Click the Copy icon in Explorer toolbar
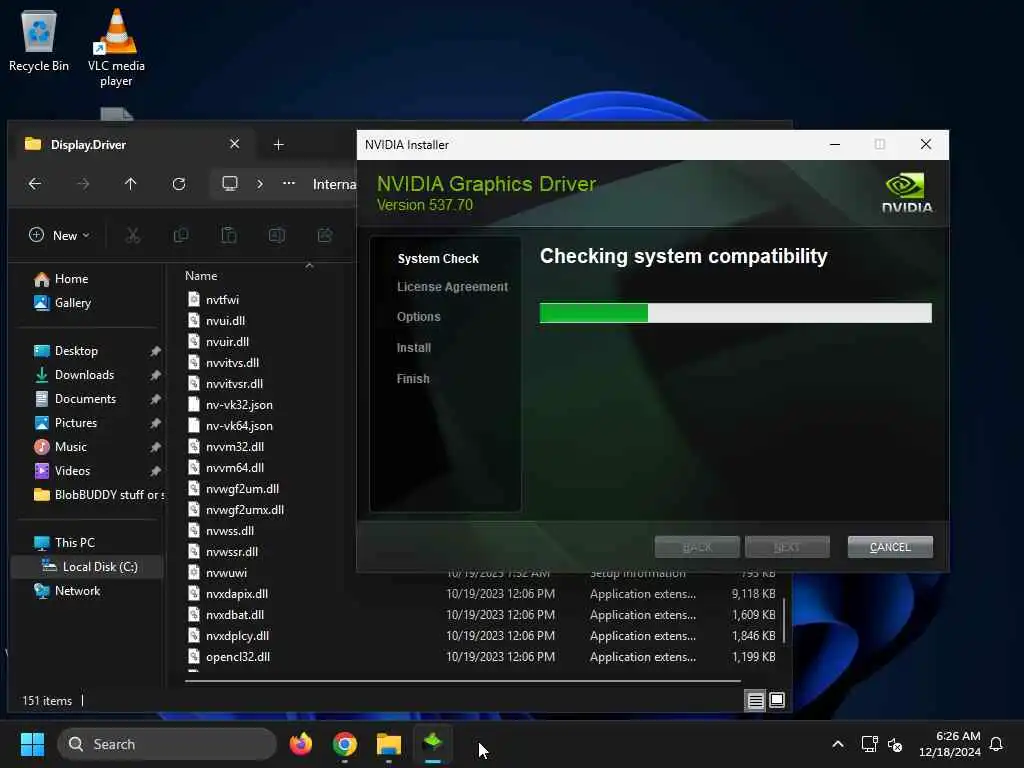The height and width of the screenshot is (768, 1024). coord(181,235)
